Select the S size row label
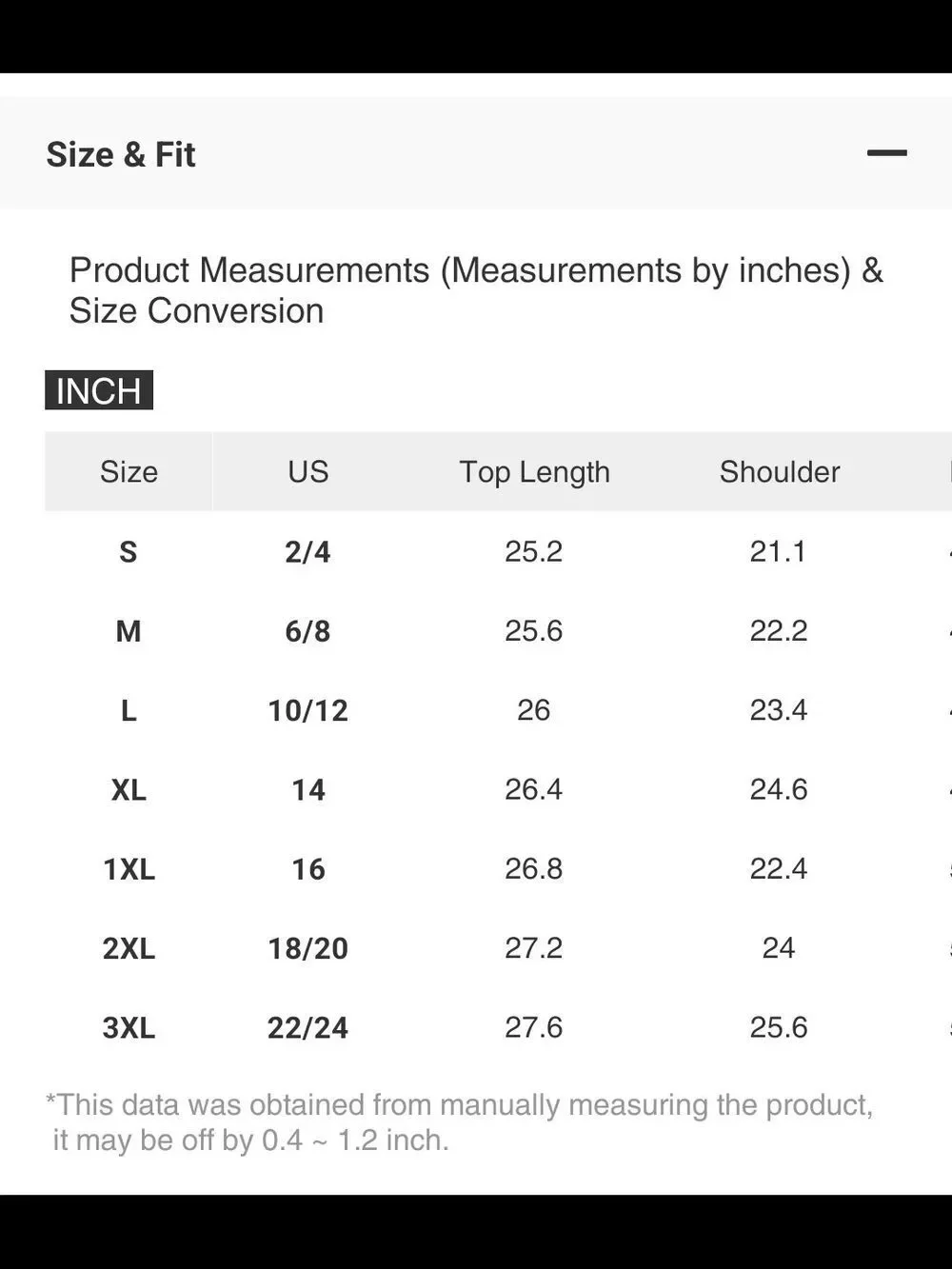The image size is (952, 1269). tap(129, 551)
